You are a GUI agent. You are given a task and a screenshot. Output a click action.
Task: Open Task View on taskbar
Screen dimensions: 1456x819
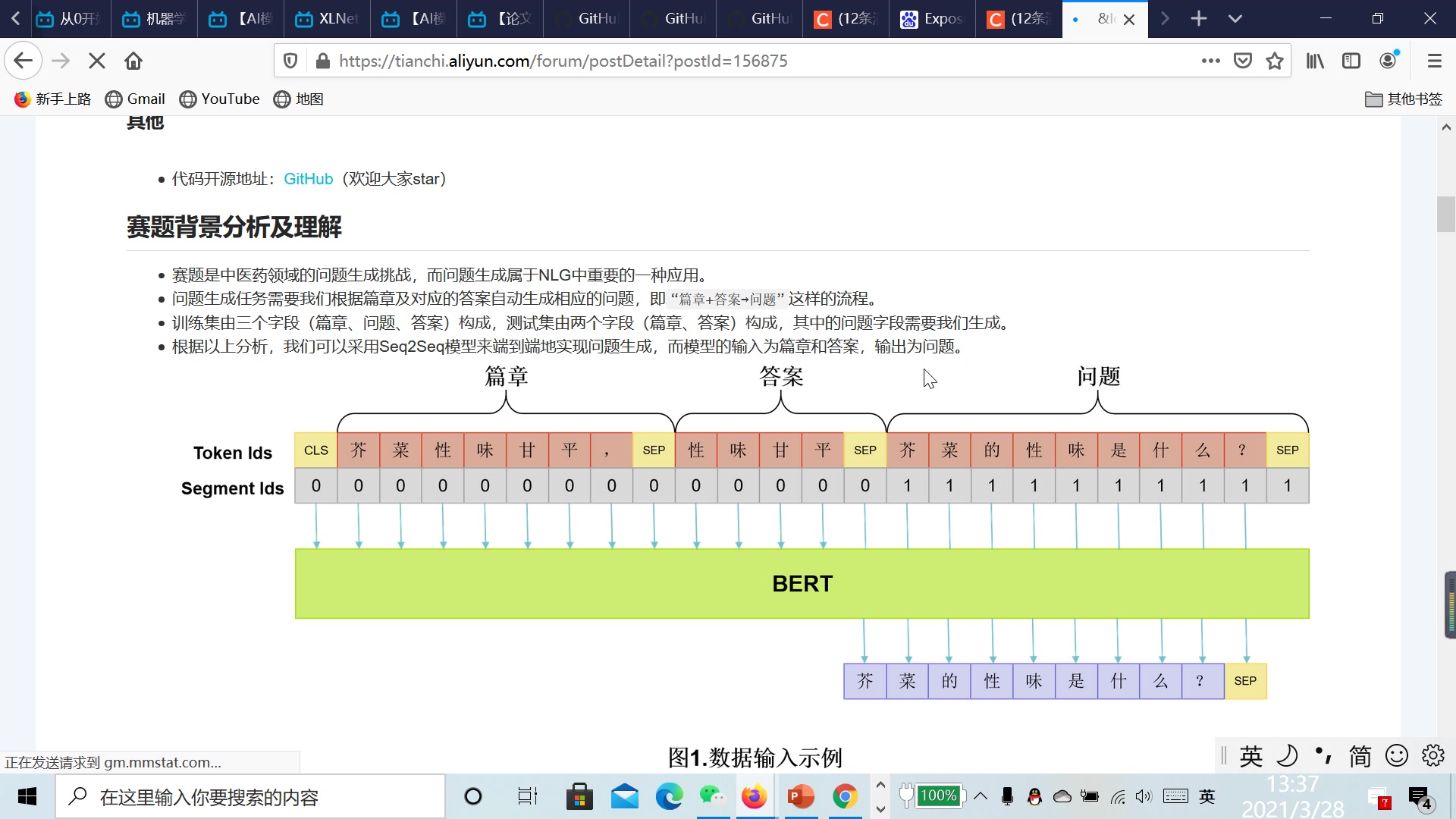coord(527,797)
